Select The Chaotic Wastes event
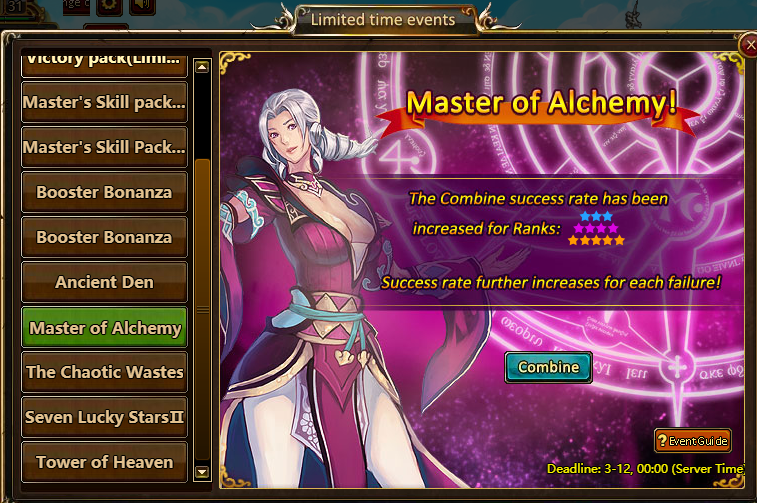Viewport: 757px width, 503px height. click(104, 372)
